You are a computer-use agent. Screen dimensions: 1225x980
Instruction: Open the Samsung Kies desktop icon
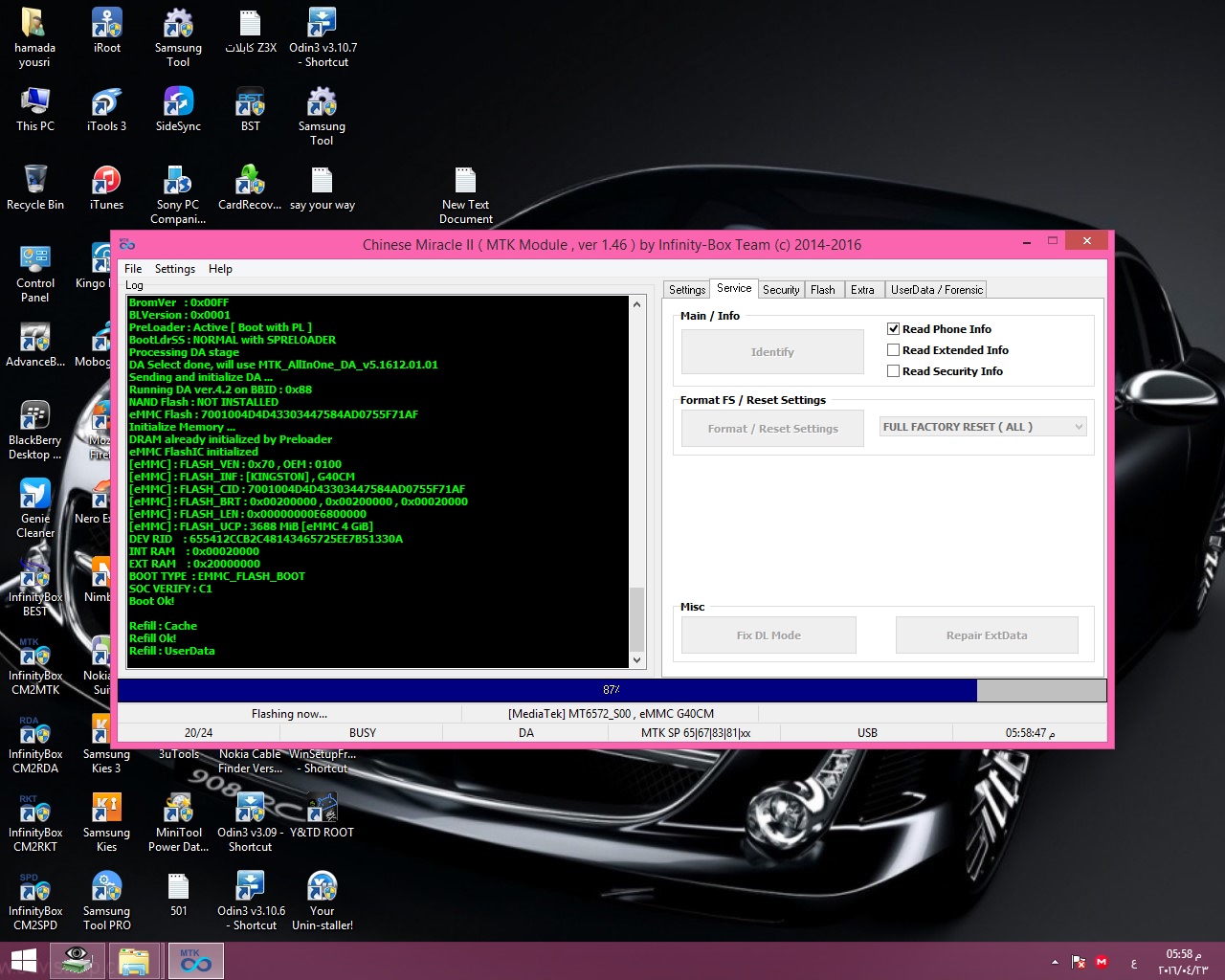click(106, 822)
